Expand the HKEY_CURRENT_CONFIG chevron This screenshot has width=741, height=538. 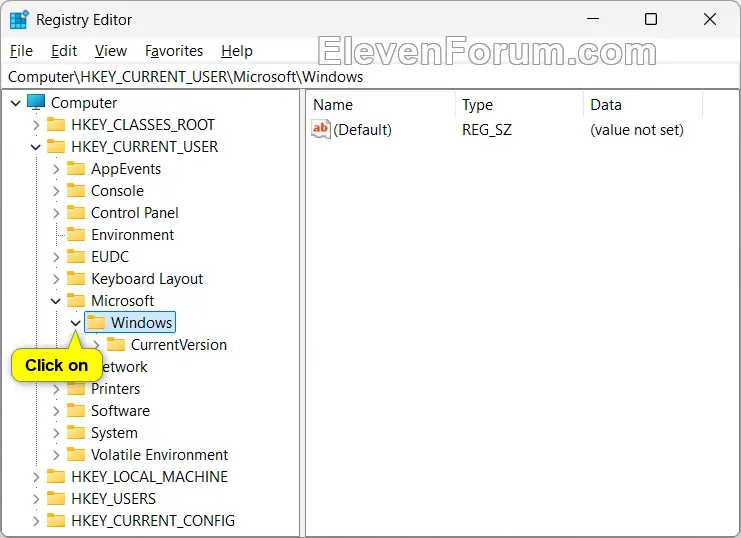click(x=36, y=521)
